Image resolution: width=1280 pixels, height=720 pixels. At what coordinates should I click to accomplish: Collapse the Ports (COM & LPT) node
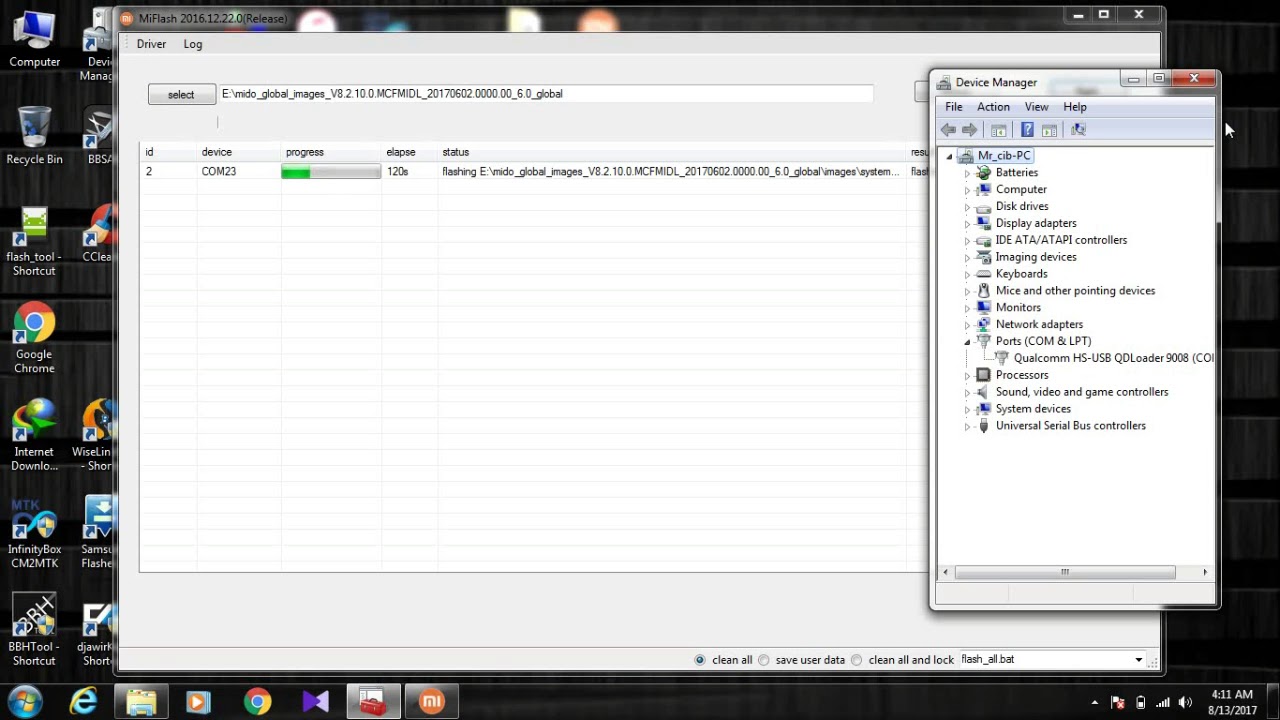(967, 342)
